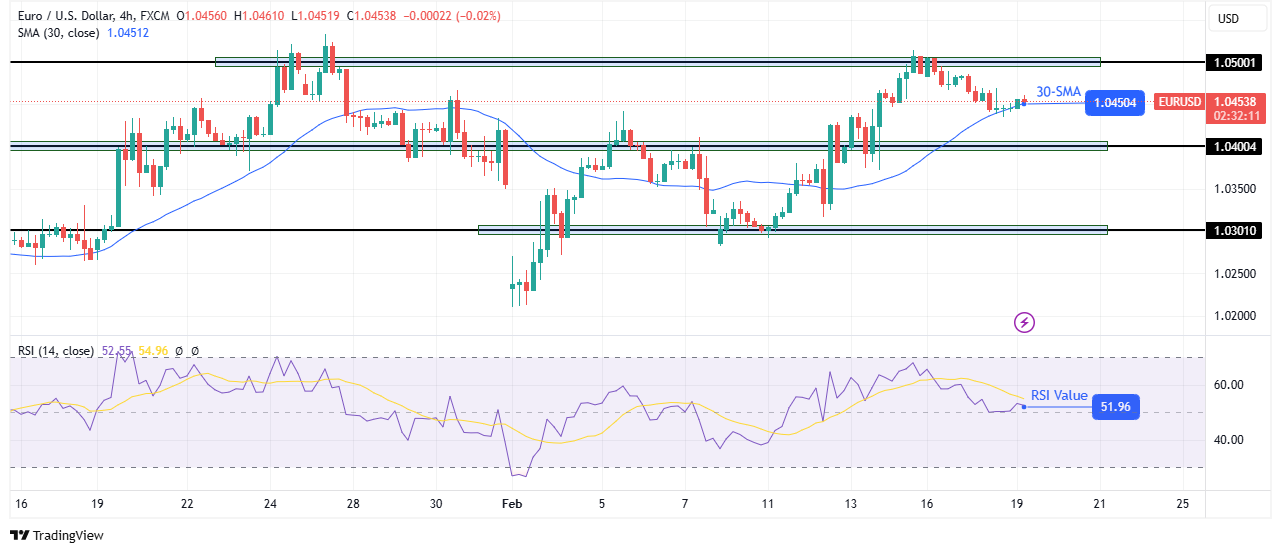Screen dimensions: 1281x553
Task: Click the 1.03500 price scale label
Action: [1236, 188]
